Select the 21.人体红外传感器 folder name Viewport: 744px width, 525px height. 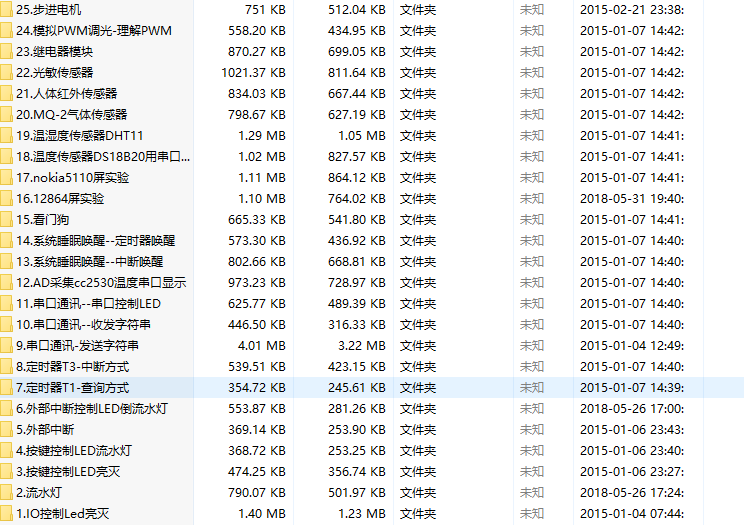(66, 94)
